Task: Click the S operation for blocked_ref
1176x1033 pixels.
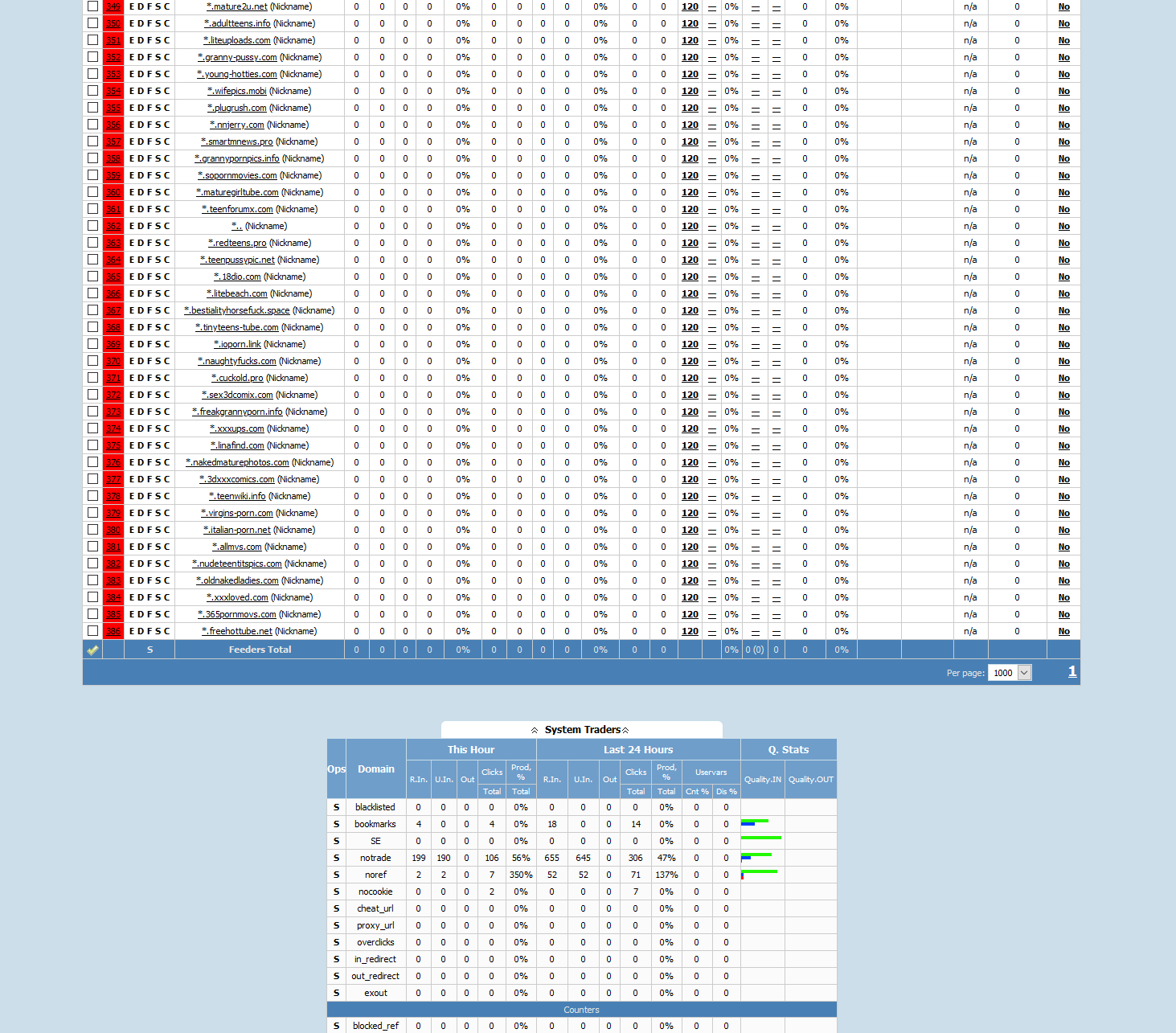Action: click(337, 1026)
